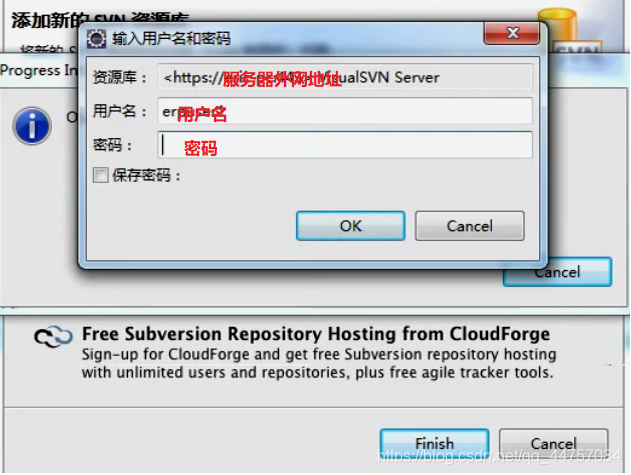Click the 用户名 username input field

[345, 111]
